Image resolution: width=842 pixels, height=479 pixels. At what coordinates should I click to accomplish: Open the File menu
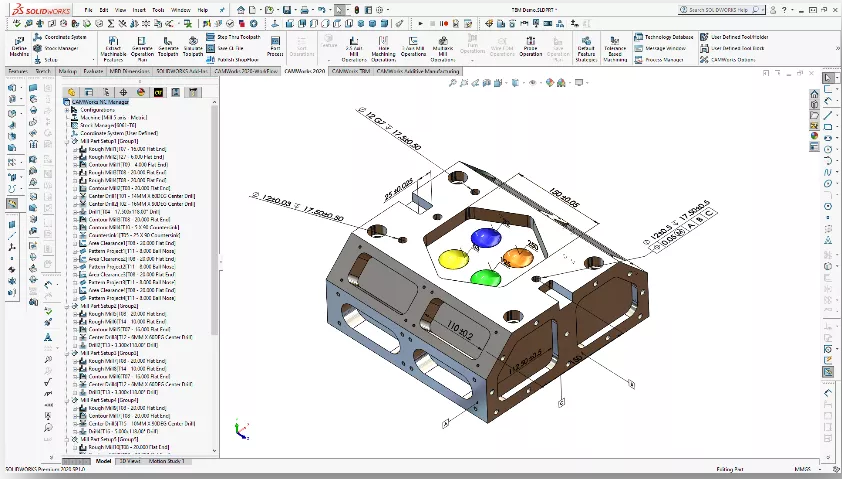(x=88, y=10)
